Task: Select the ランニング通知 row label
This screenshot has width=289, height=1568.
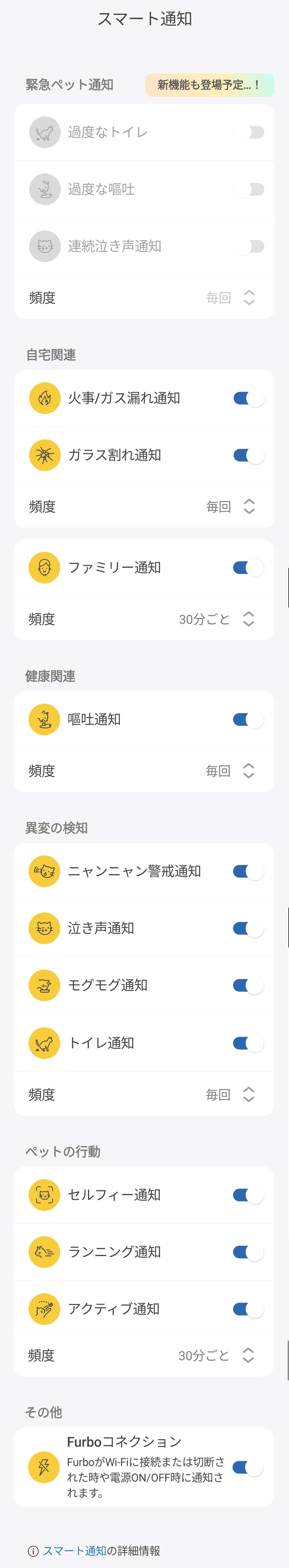Action: [114, 1252]
